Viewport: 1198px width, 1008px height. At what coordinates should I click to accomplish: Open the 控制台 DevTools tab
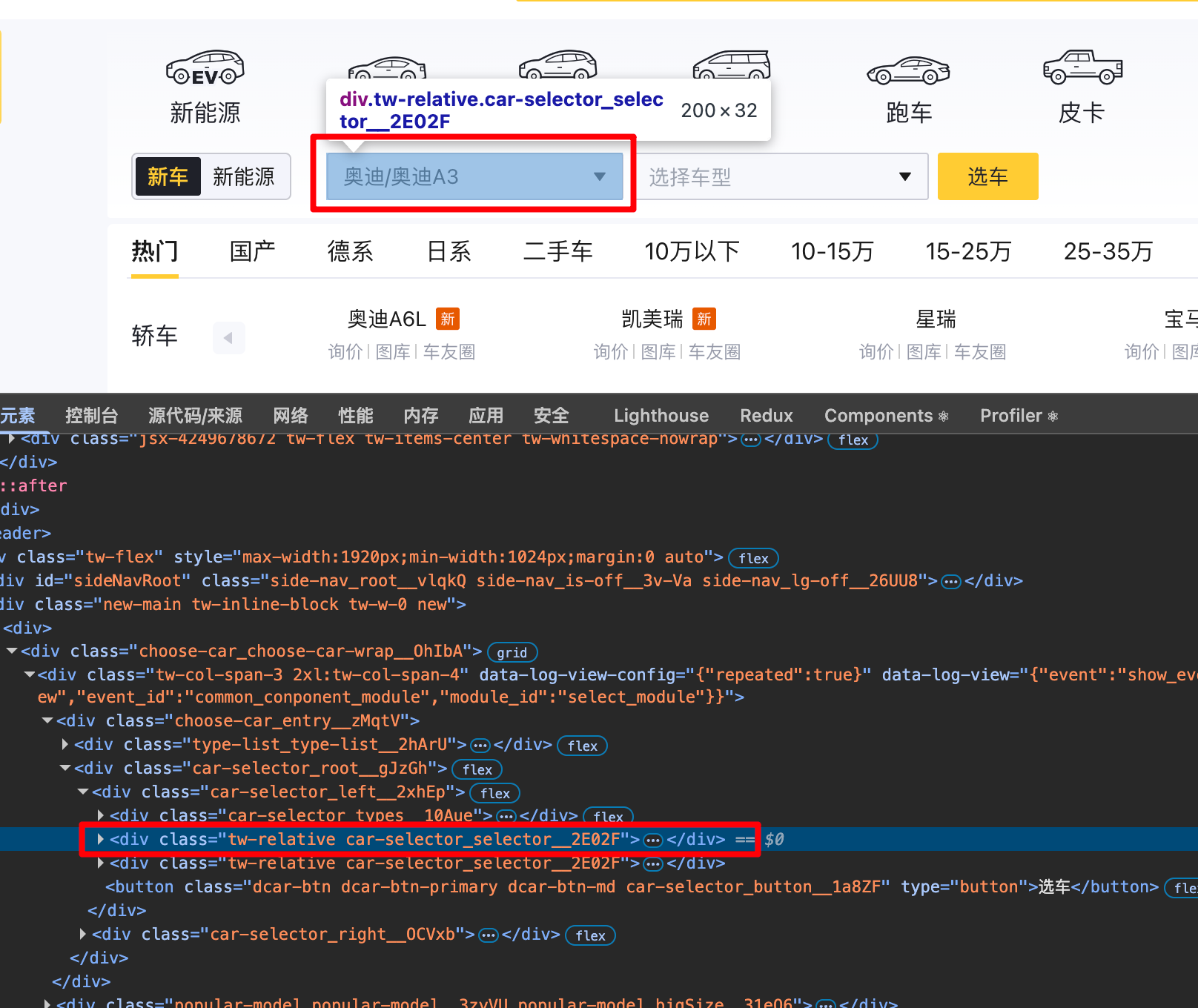click(x=92, y=416)
